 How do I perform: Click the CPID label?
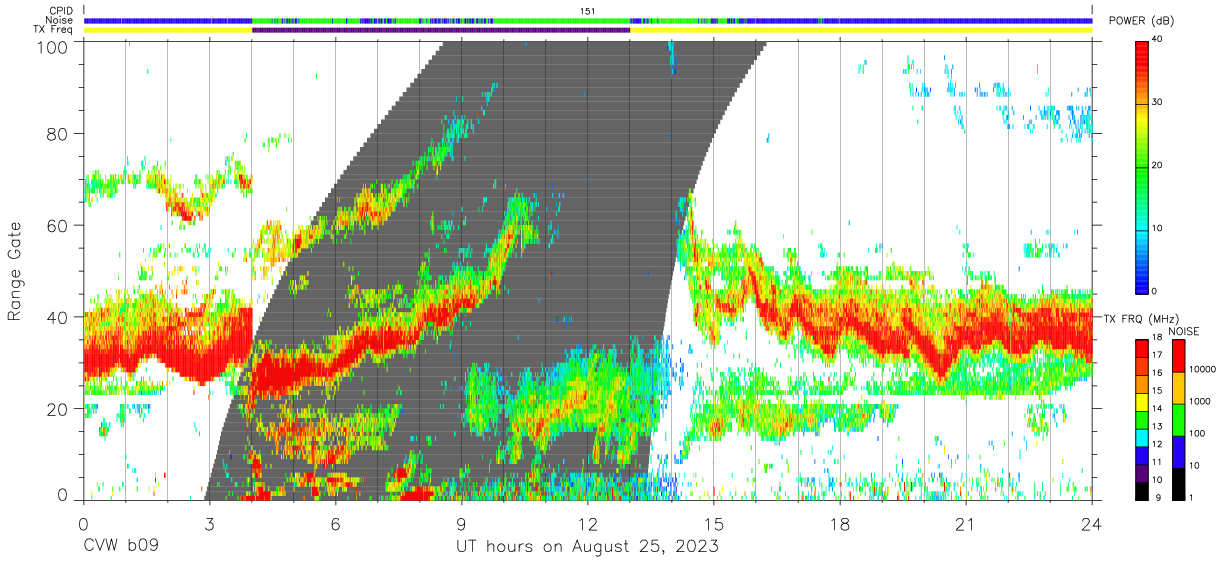pyautogui.click(x=60, y=10)
